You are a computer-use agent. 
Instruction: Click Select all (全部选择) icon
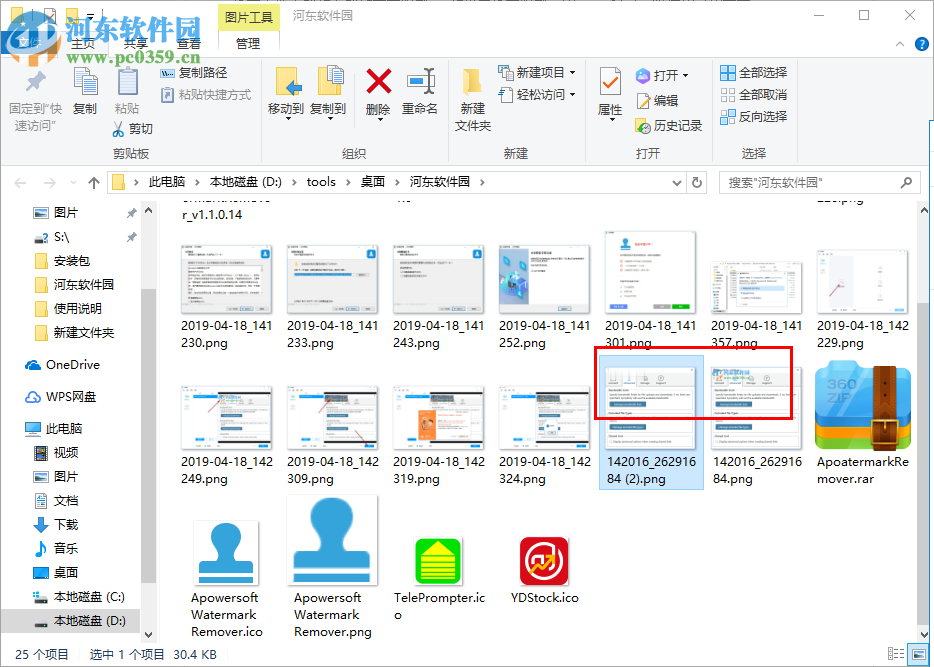tap(754, 72)
